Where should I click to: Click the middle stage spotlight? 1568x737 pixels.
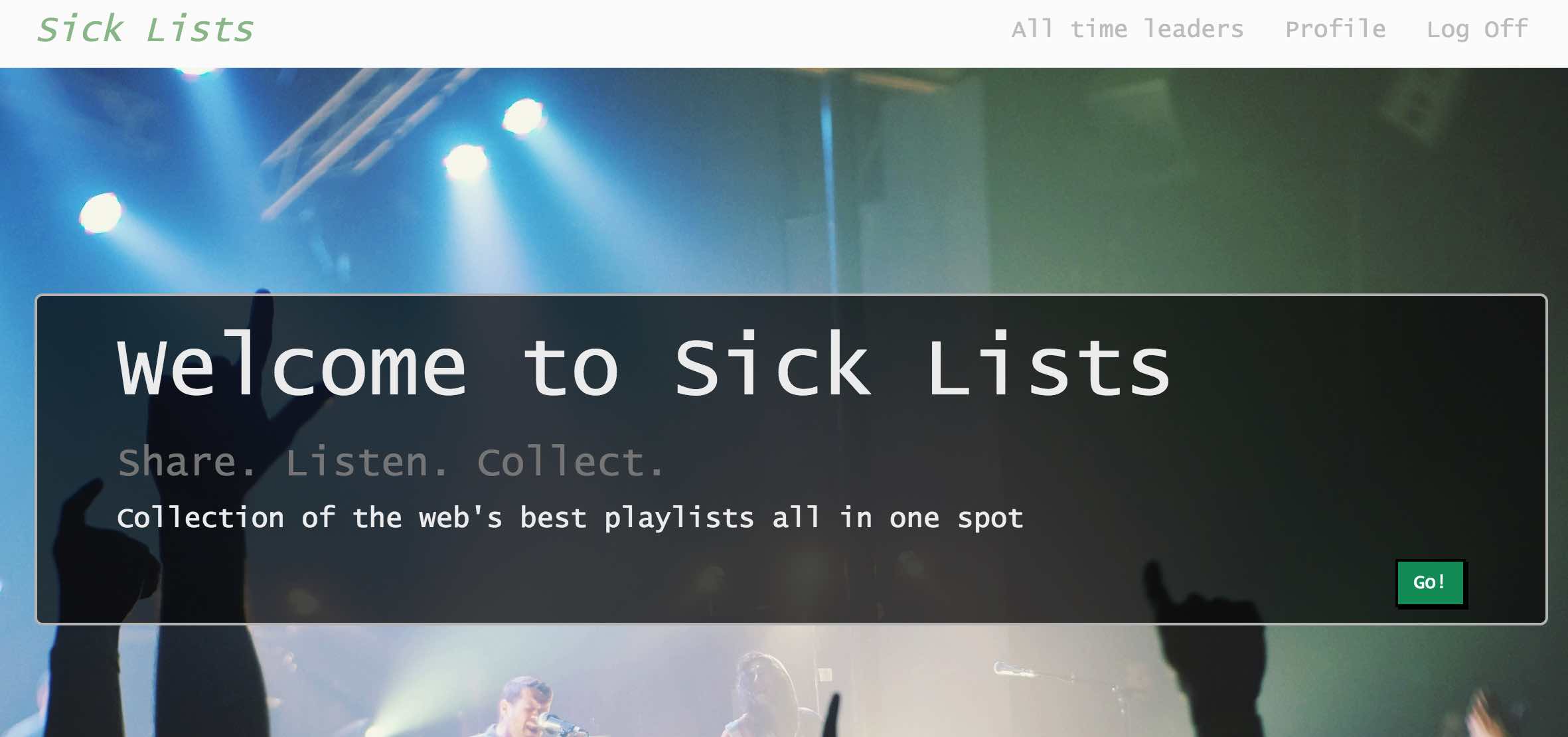(465, 162)
